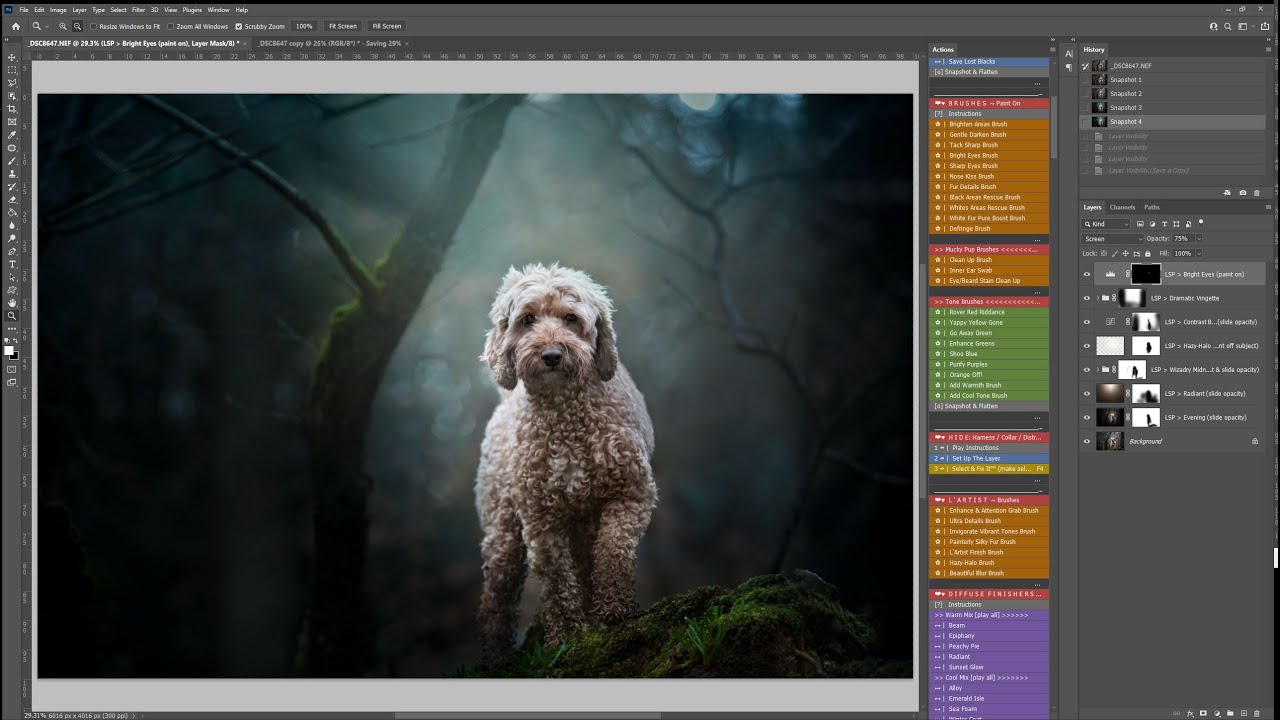The image size is (1280, 720).
Task: Select the Lasso tool
Action: click(13, 83)
